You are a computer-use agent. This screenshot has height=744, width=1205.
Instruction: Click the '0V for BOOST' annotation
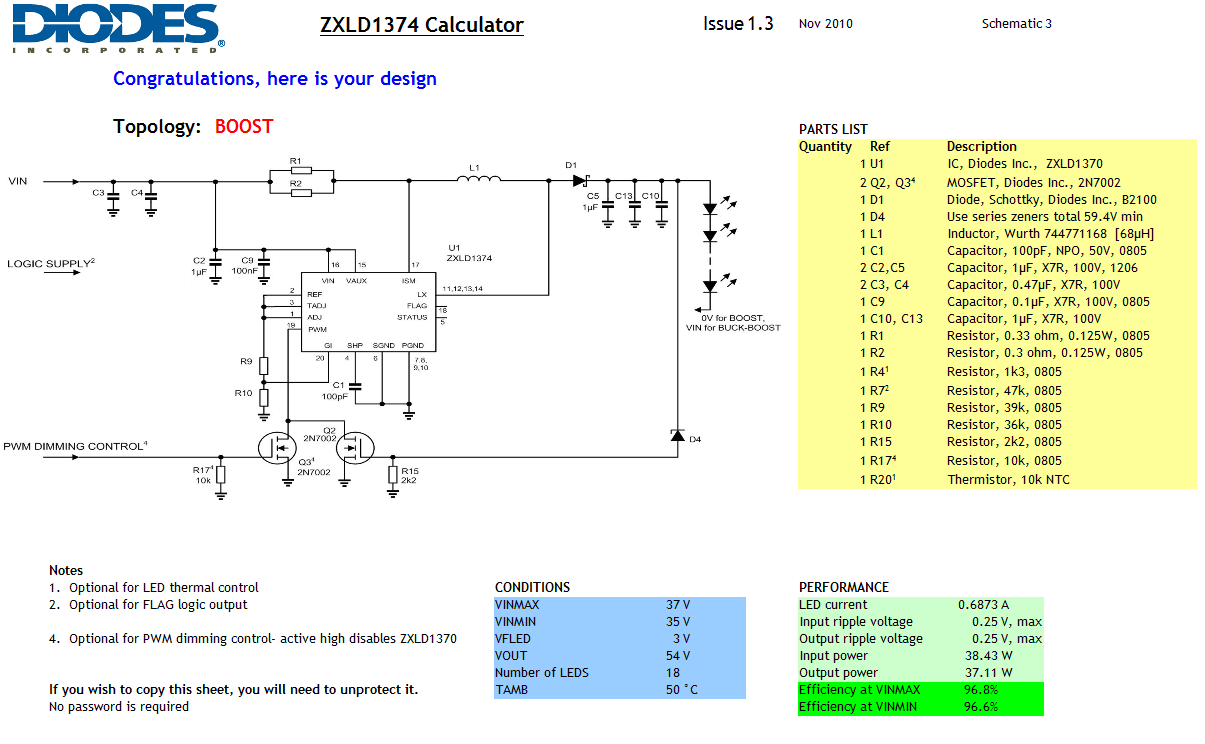pos(733,317)
